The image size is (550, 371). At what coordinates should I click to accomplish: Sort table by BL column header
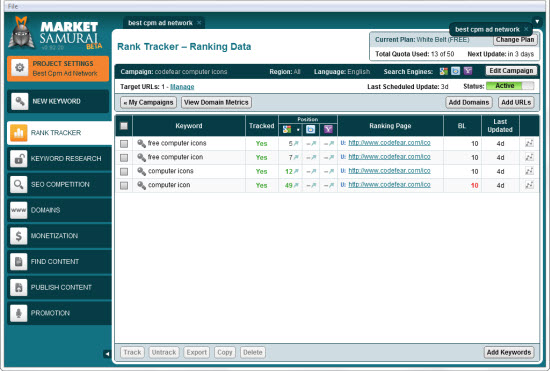462,126
